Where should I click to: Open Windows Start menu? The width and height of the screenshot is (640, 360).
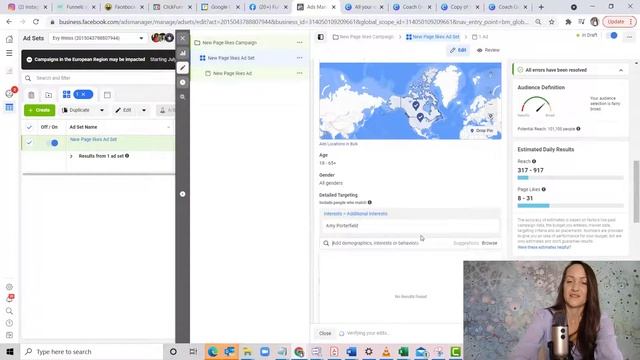click(x=10, y=351)
